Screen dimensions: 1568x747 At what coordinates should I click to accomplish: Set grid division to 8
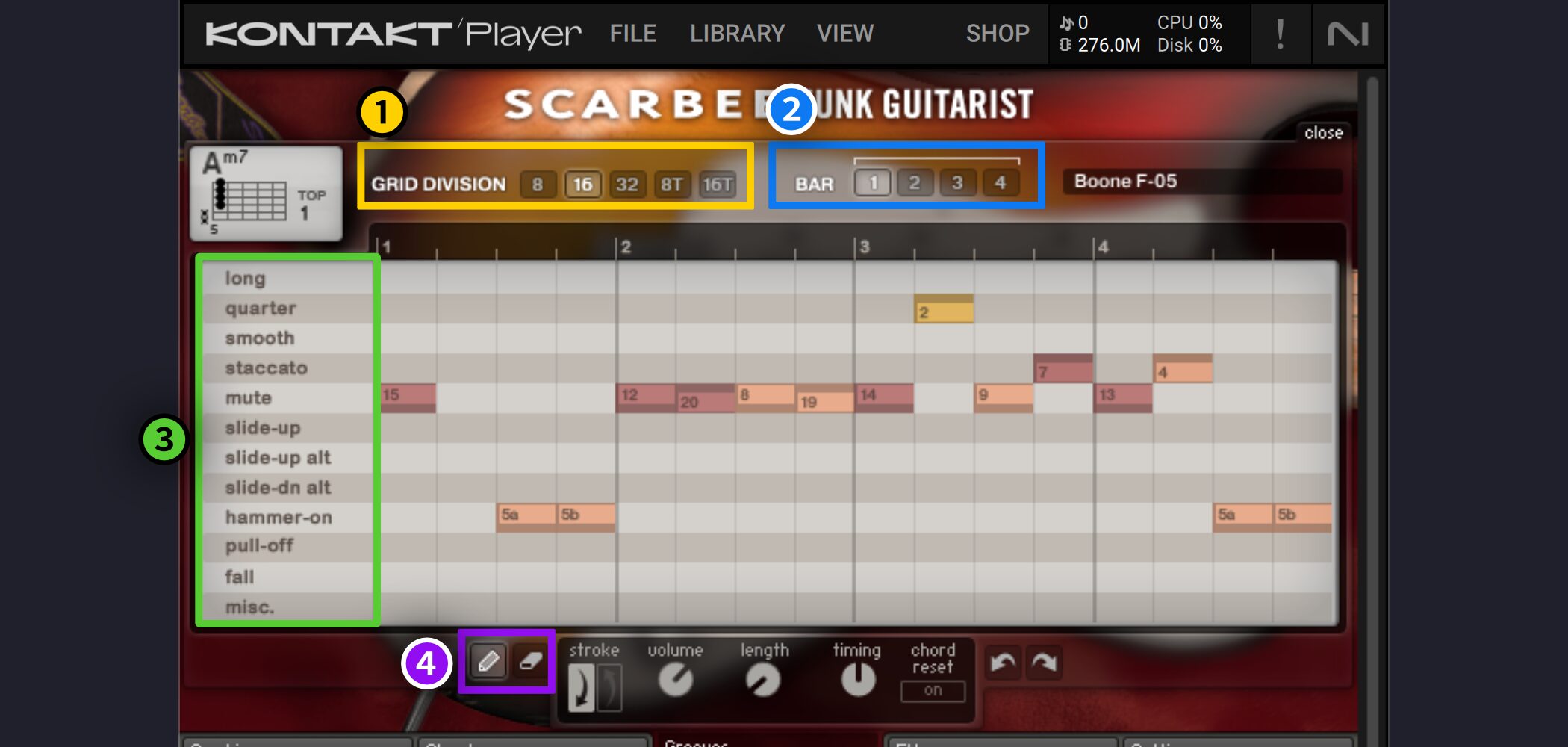537,184
